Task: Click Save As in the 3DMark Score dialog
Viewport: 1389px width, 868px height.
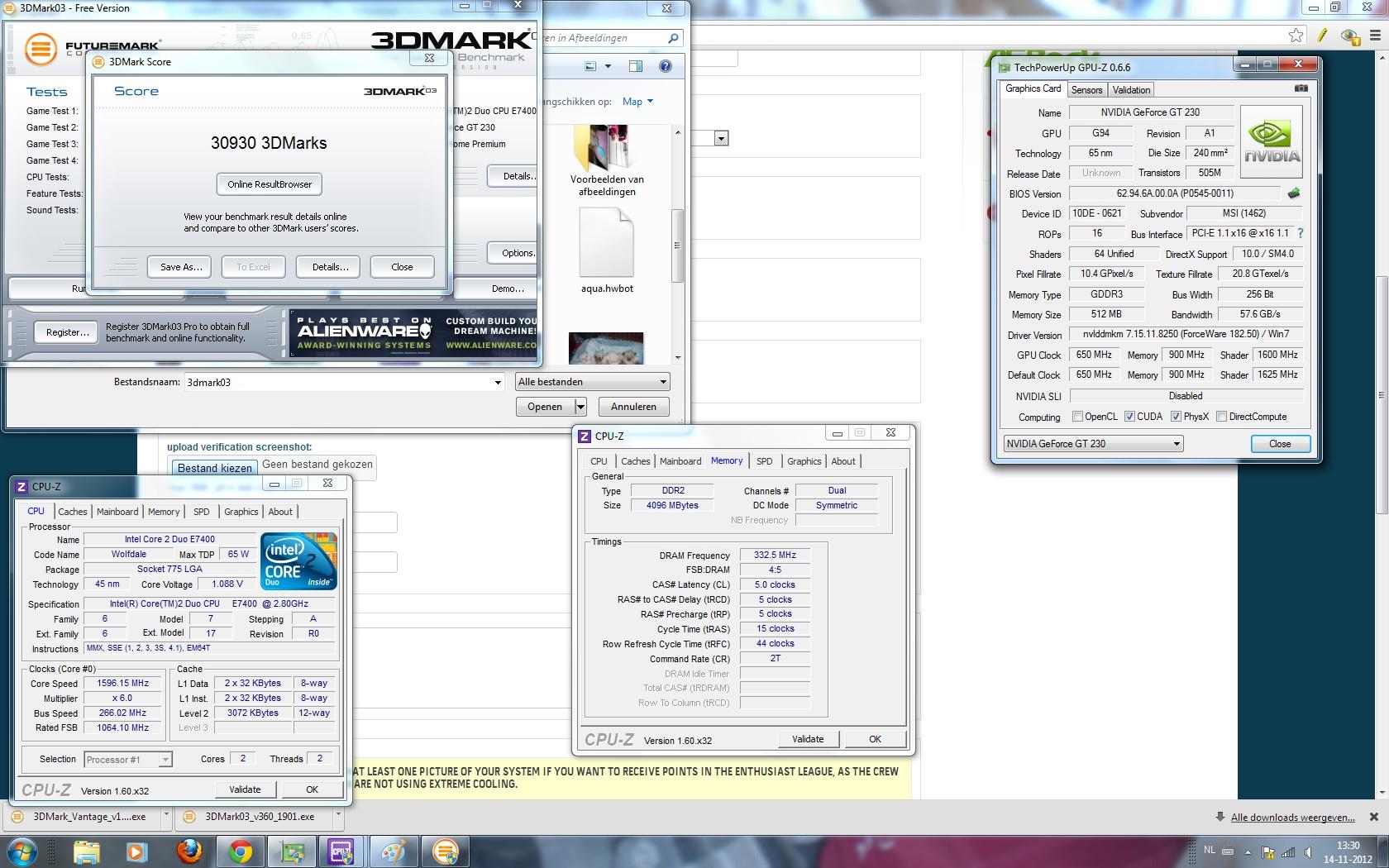Action: click(181, 267)
